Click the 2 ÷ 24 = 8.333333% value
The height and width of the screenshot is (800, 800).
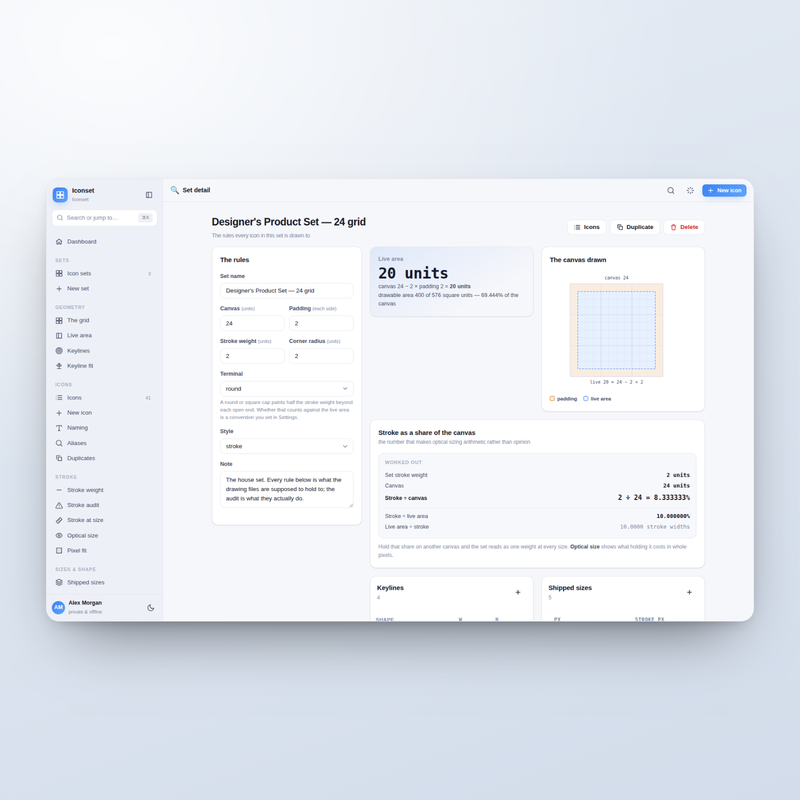click(x=654, y=497)
